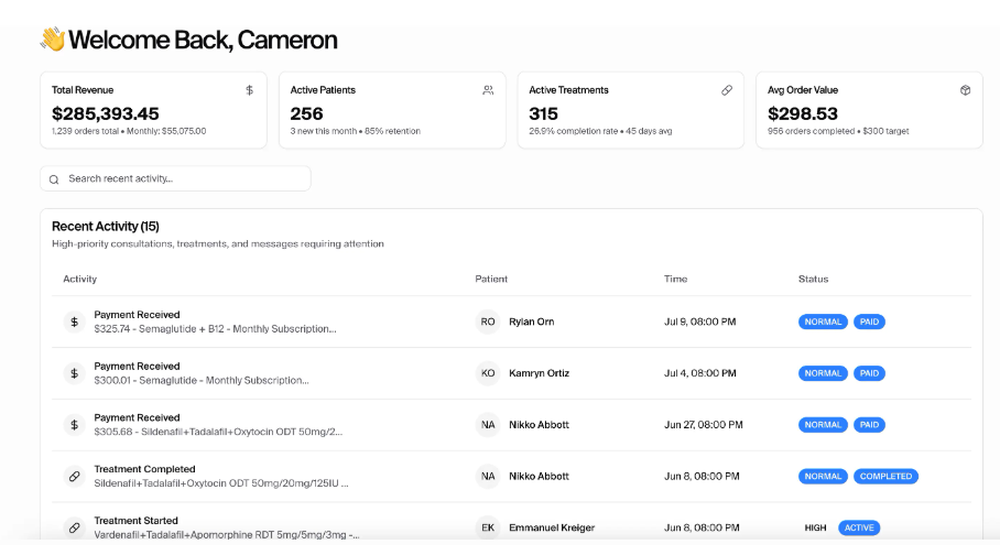Select the ACTIVE status badge
1000x545 pixels.
(x=859, y=528)
